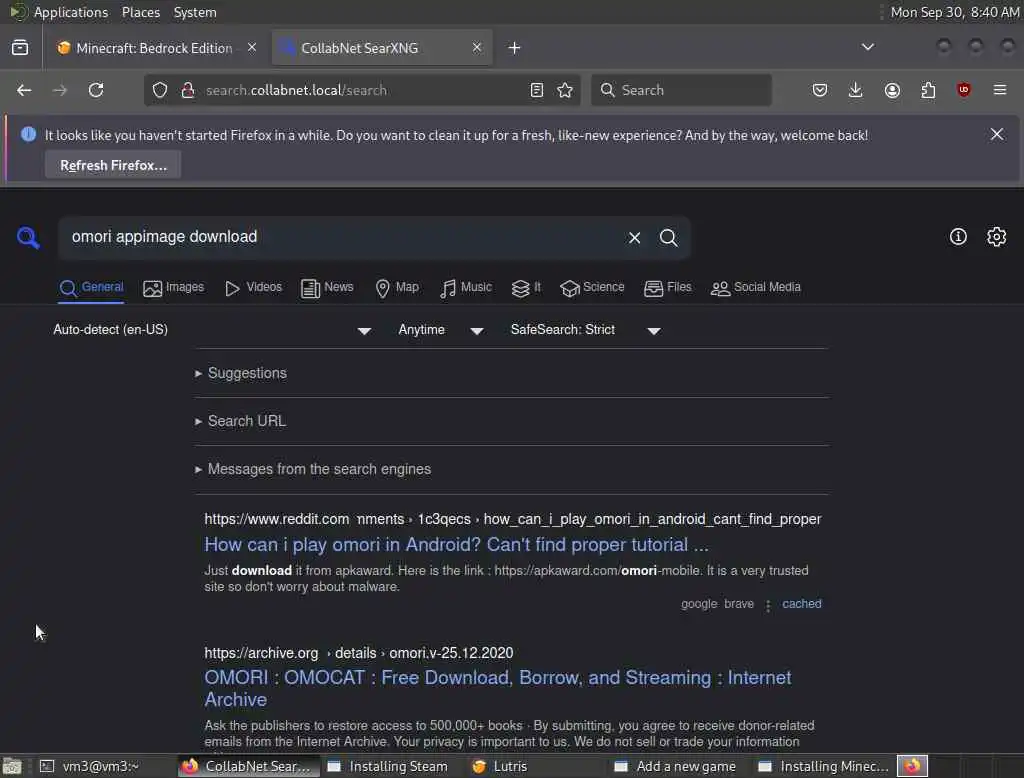Go back to the previous page
Viewport: 1024px width, 778px height.
(24, 90)
